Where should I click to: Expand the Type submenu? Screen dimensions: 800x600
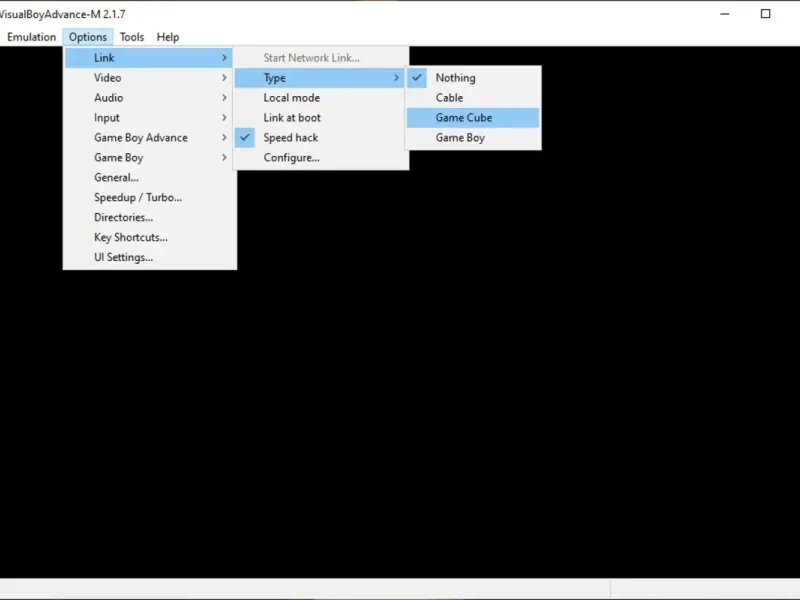[x=320, y=78]
